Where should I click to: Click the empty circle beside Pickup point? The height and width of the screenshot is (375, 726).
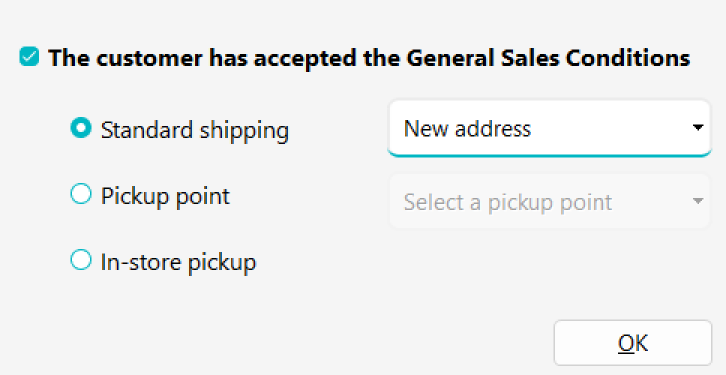[x=81, y=194]
